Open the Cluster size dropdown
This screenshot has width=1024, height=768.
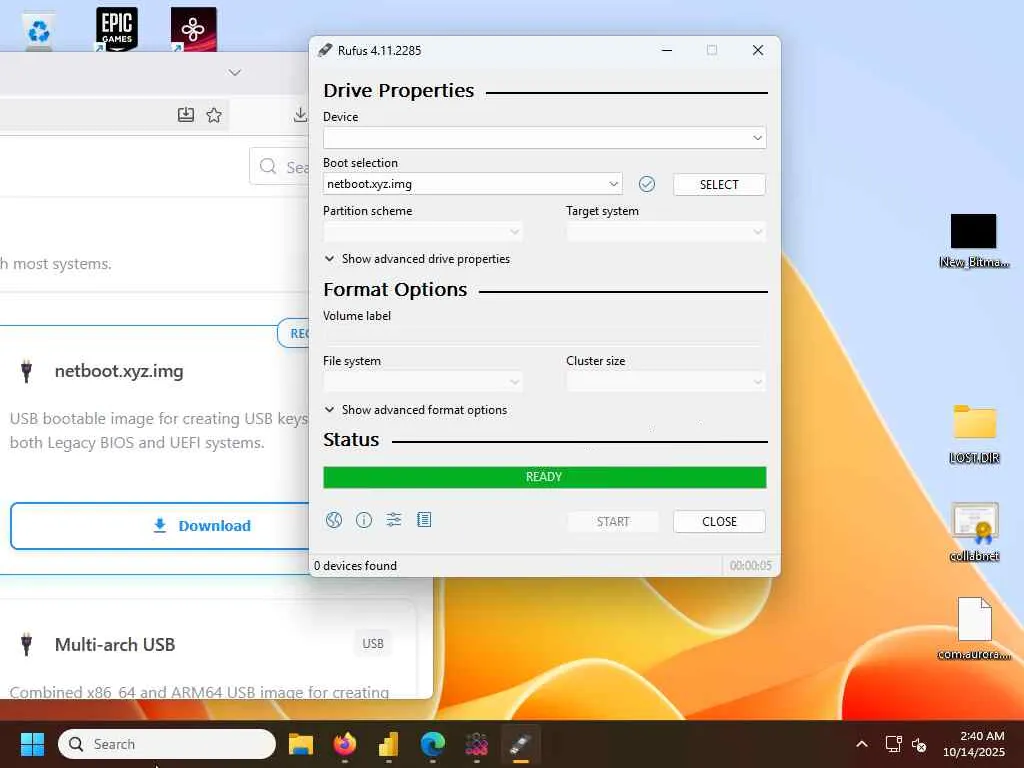pos(666,381)
